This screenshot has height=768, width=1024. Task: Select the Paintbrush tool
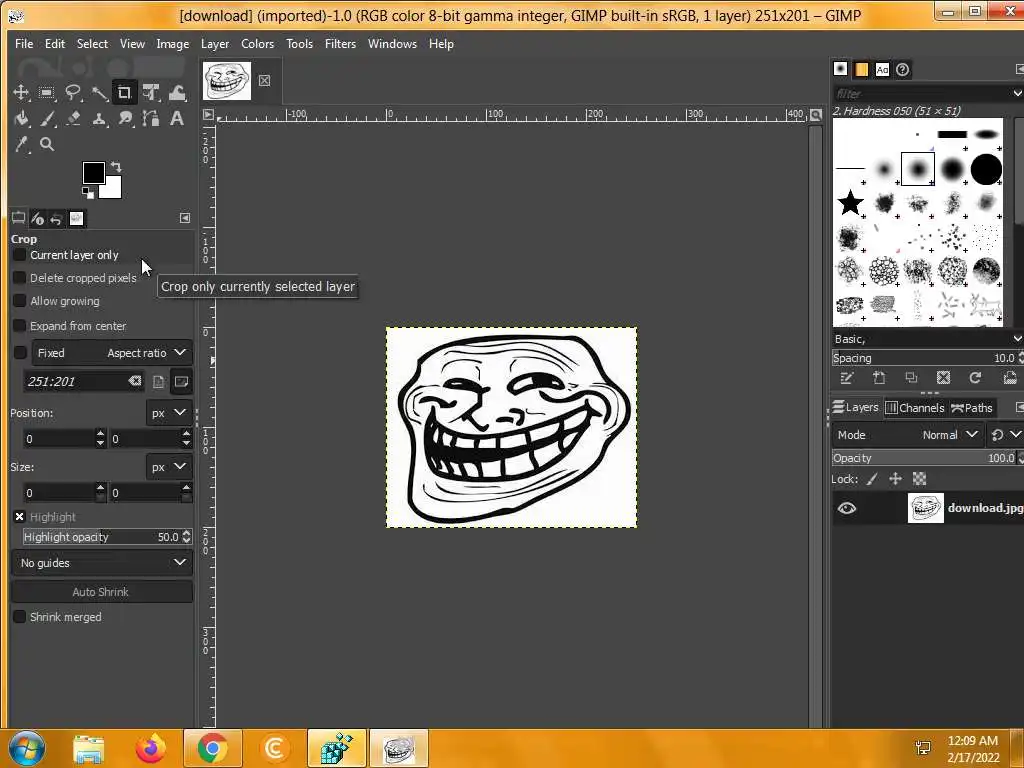(x=46, y=119)
